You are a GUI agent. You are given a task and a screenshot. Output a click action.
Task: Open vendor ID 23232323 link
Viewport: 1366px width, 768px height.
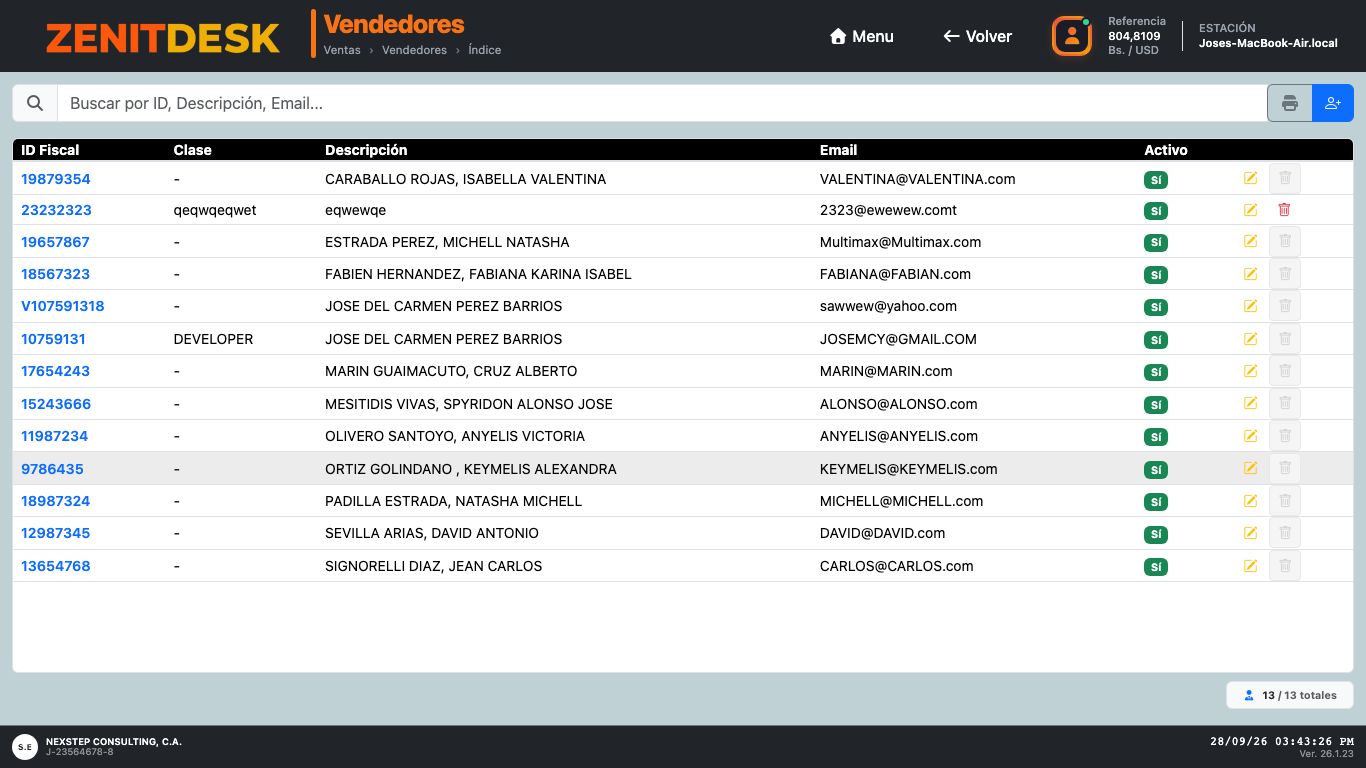click(56, 210)
